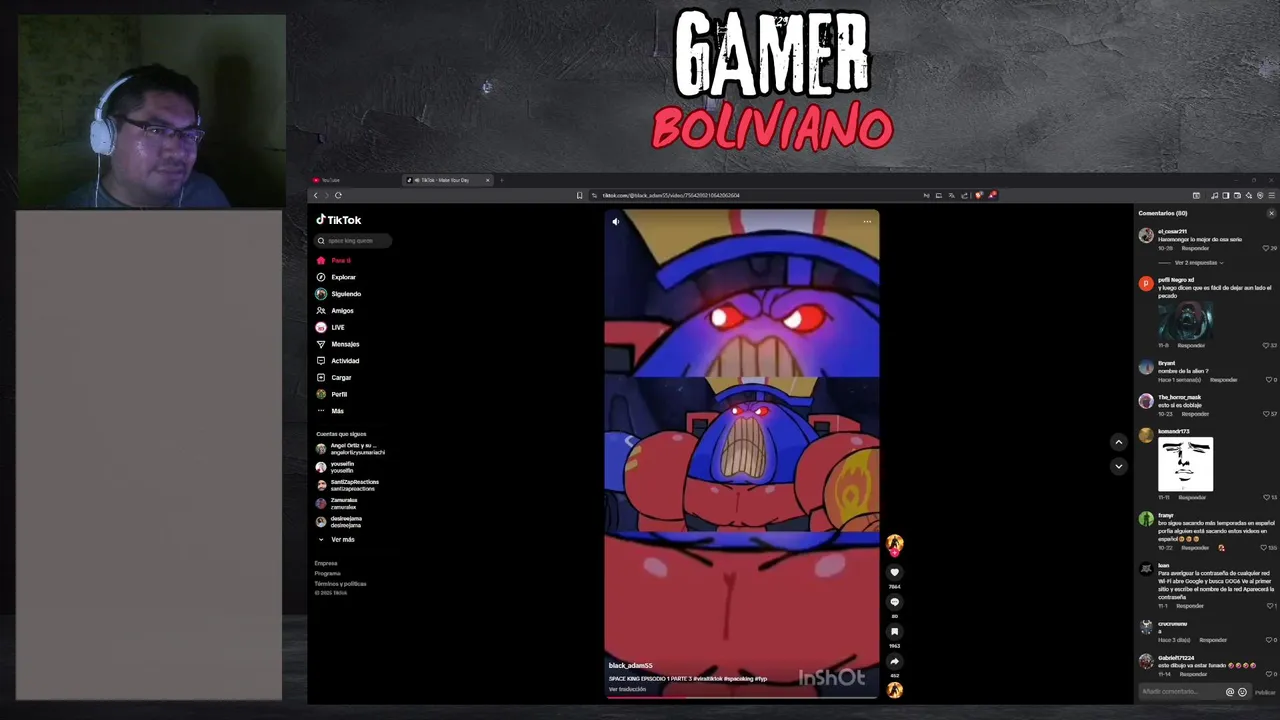Mute video with speaker icon
The image size is (1280, 720).
click(x=616, y=222)
